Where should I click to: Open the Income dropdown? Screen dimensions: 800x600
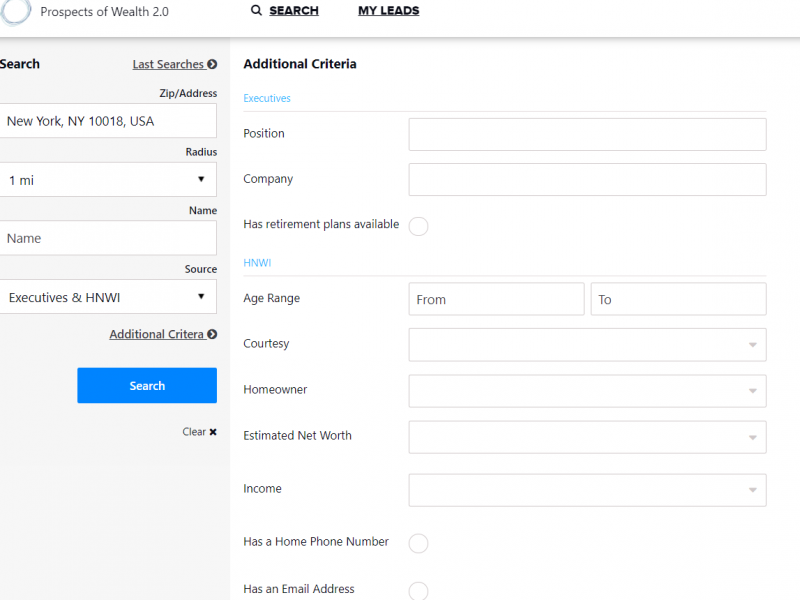coord(587,490)
